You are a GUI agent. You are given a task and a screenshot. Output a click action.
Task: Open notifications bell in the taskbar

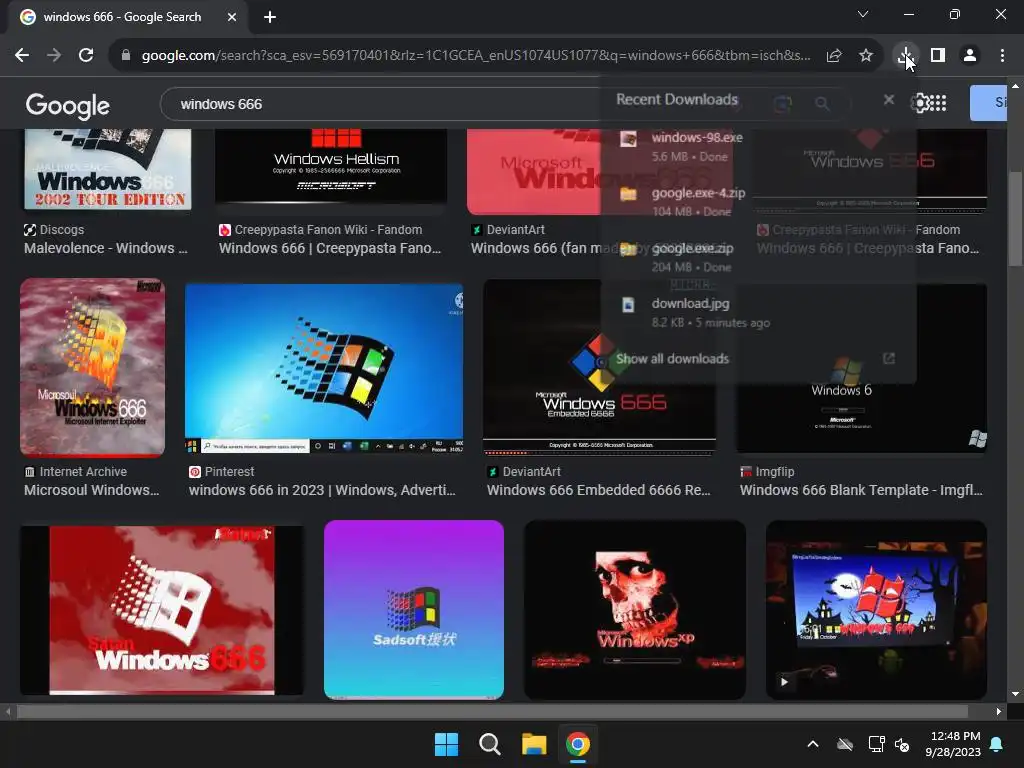(x=997, y=744)
